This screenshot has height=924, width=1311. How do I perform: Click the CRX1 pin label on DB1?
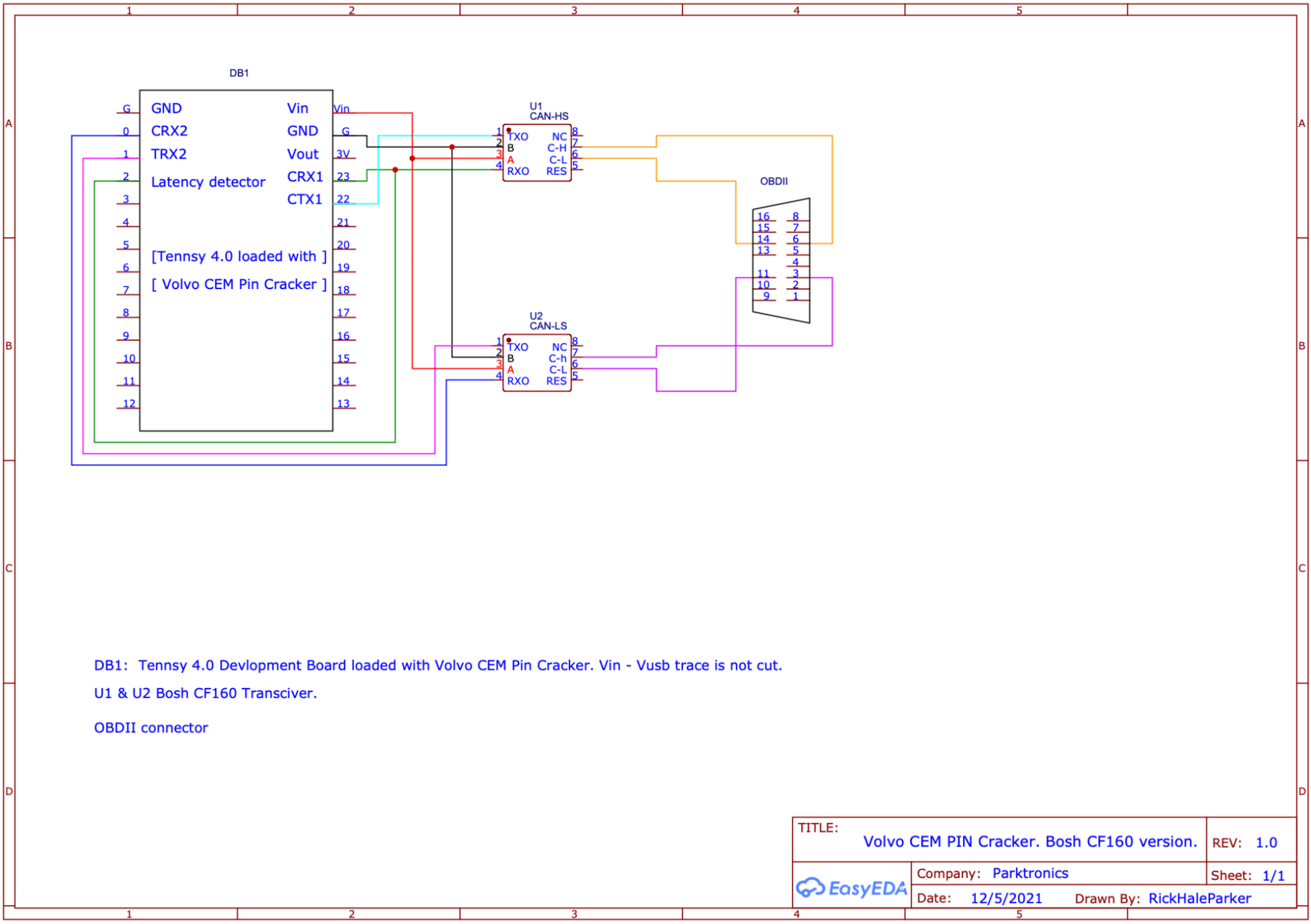(305, 177)
